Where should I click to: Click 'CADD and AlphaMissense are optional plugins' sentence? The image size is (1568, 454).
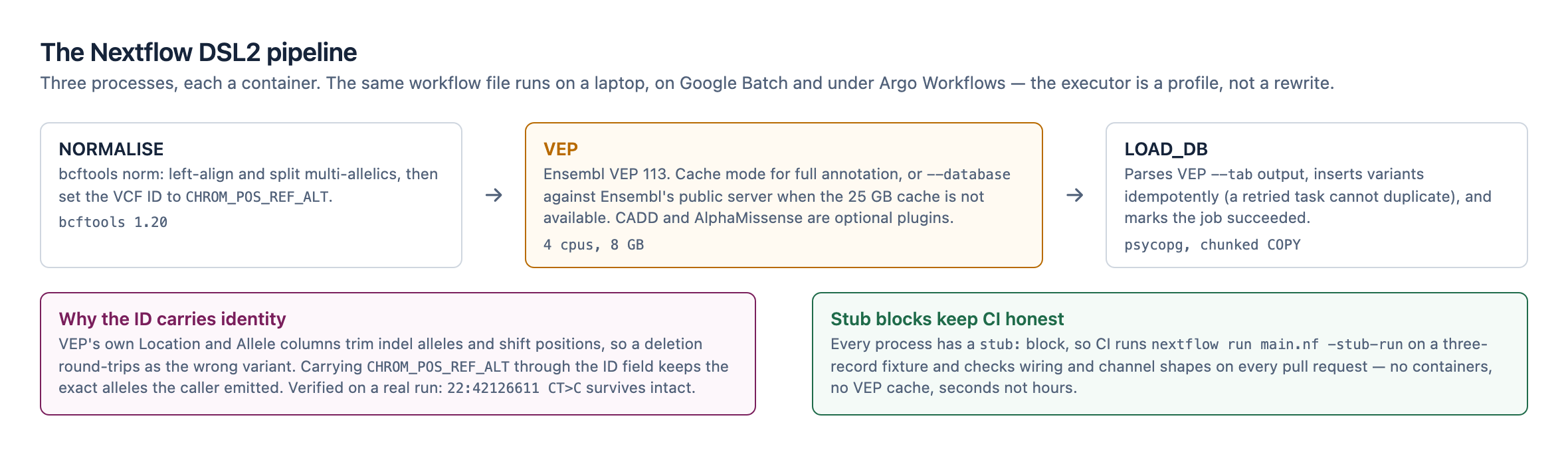pos(784,218)
